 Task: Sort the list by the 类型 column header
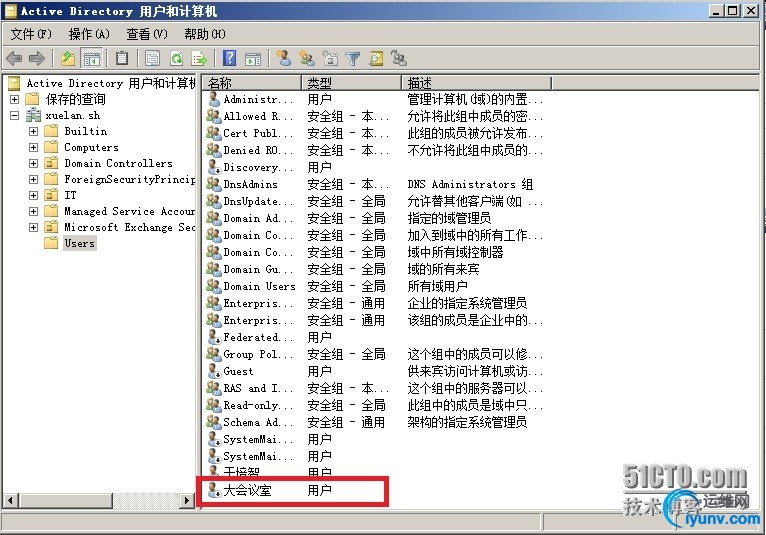click(x=351, y=83)
